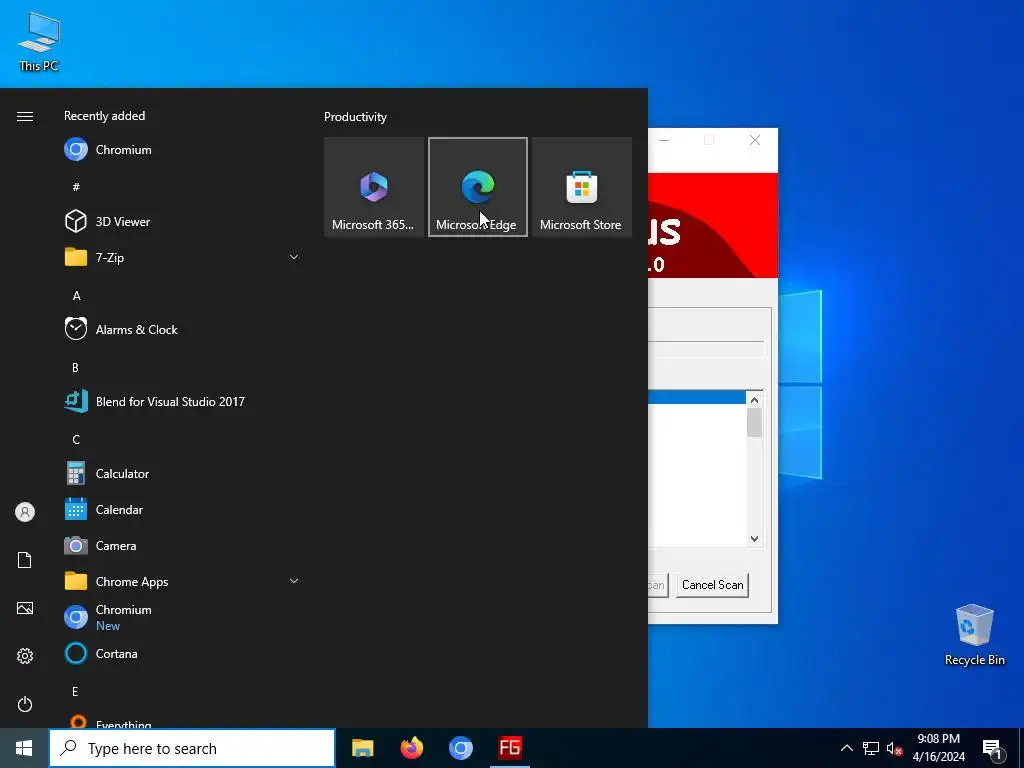Click the clock and date in taskbar
This screenshot has height=768, width=1024.
pos(938,748)
